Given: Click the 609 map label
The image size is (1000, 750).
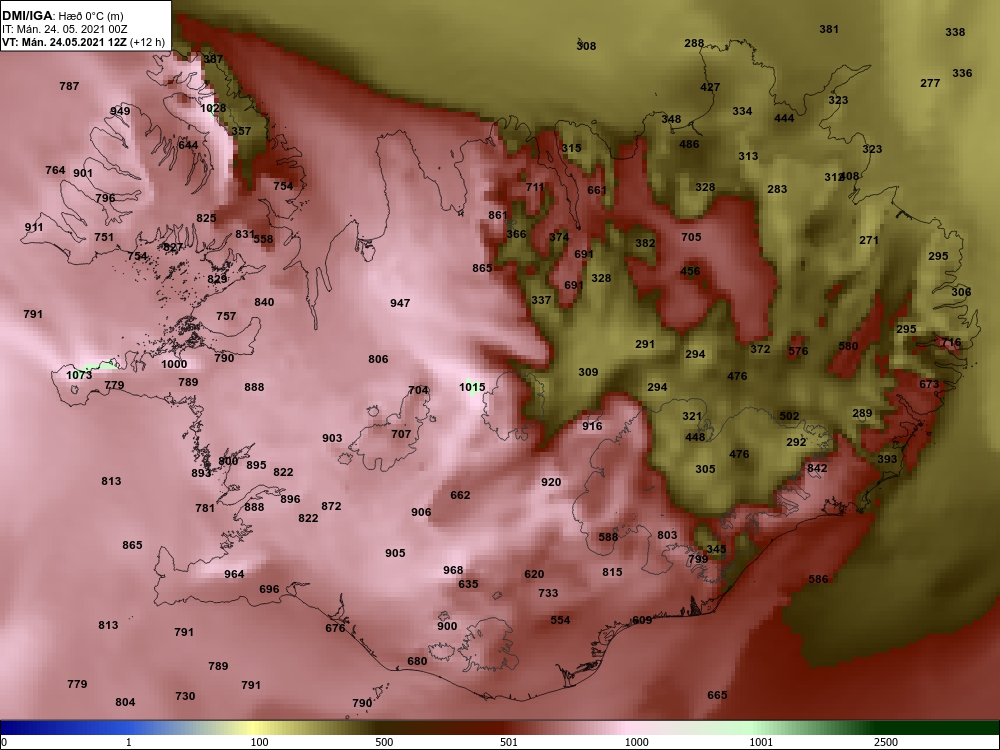Looking at the screenshot, I should coord(642,620).
